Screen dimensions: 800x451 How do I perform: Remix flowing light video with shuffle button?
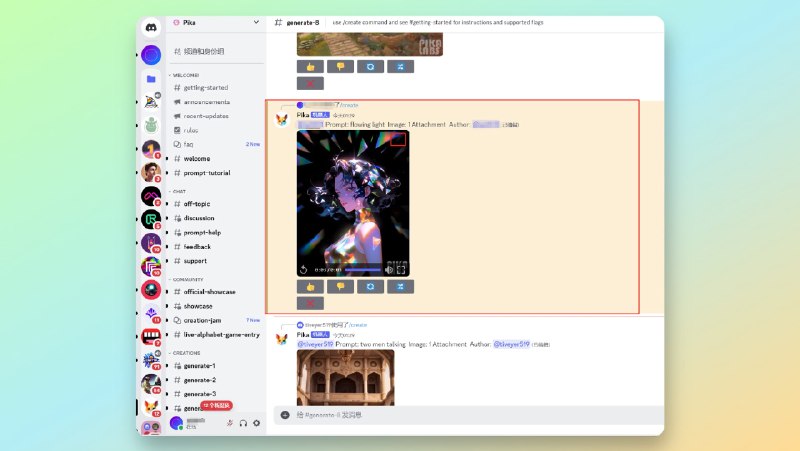pos(401,287)
